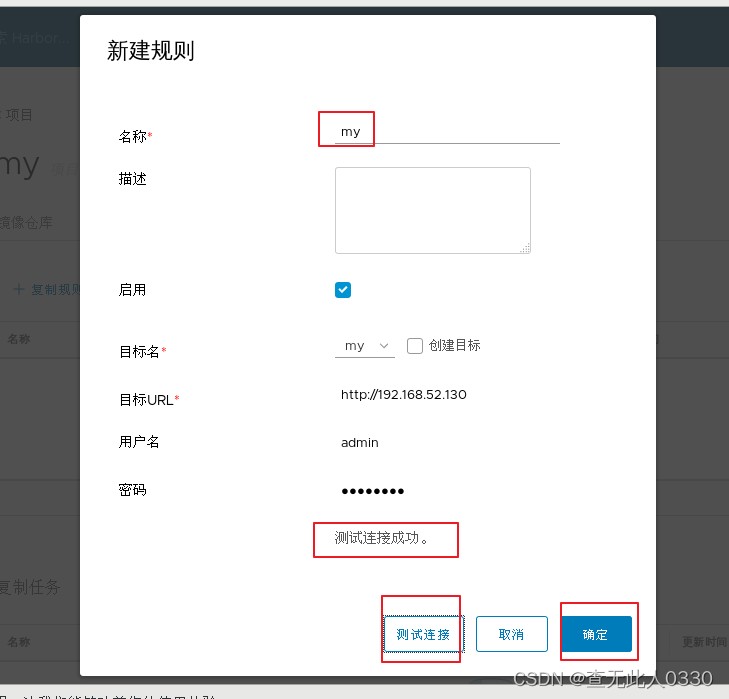The width and height of the screenshot is (729, 699).
Task: Confirm with the 确定 button
Action: (596, 634)
